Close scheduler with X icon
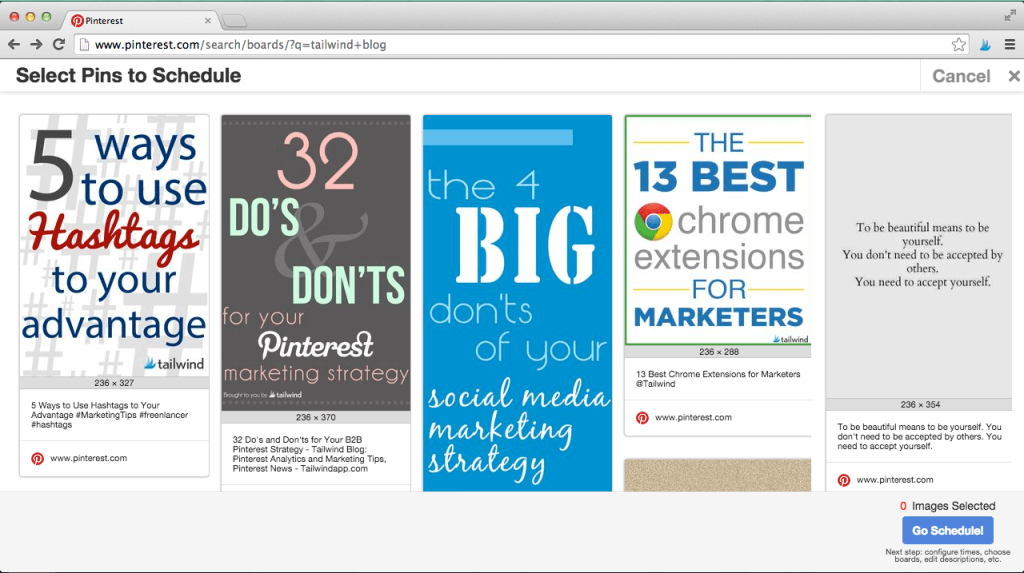 [x=1014, y=76]
